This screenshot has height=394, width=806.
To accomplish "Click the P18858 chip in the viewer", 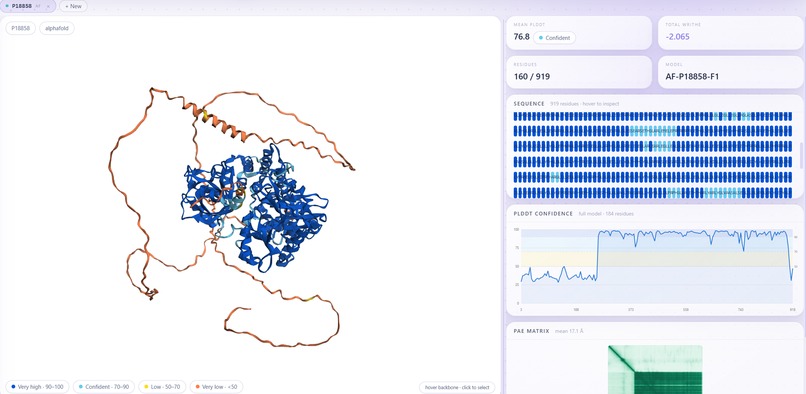I will click(21, 28).
